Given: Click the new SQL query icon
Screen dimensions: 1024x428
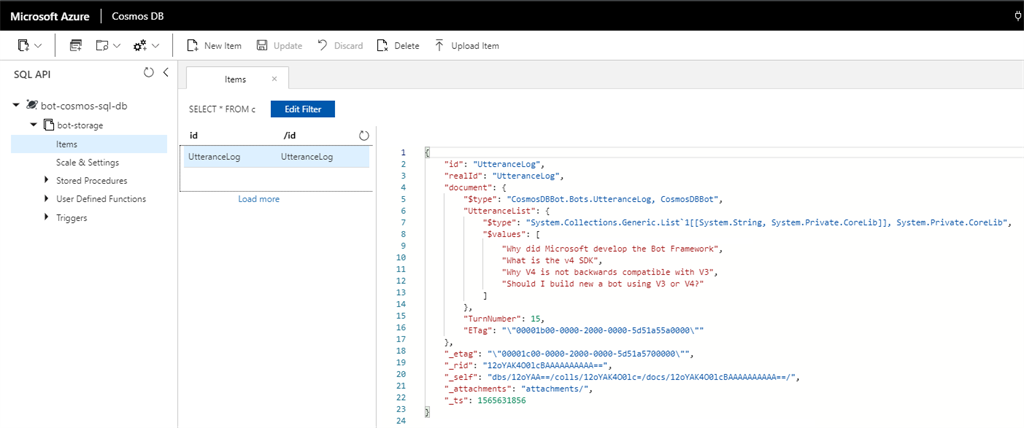Looking at the screenshot, I should (x=76, y=45).
